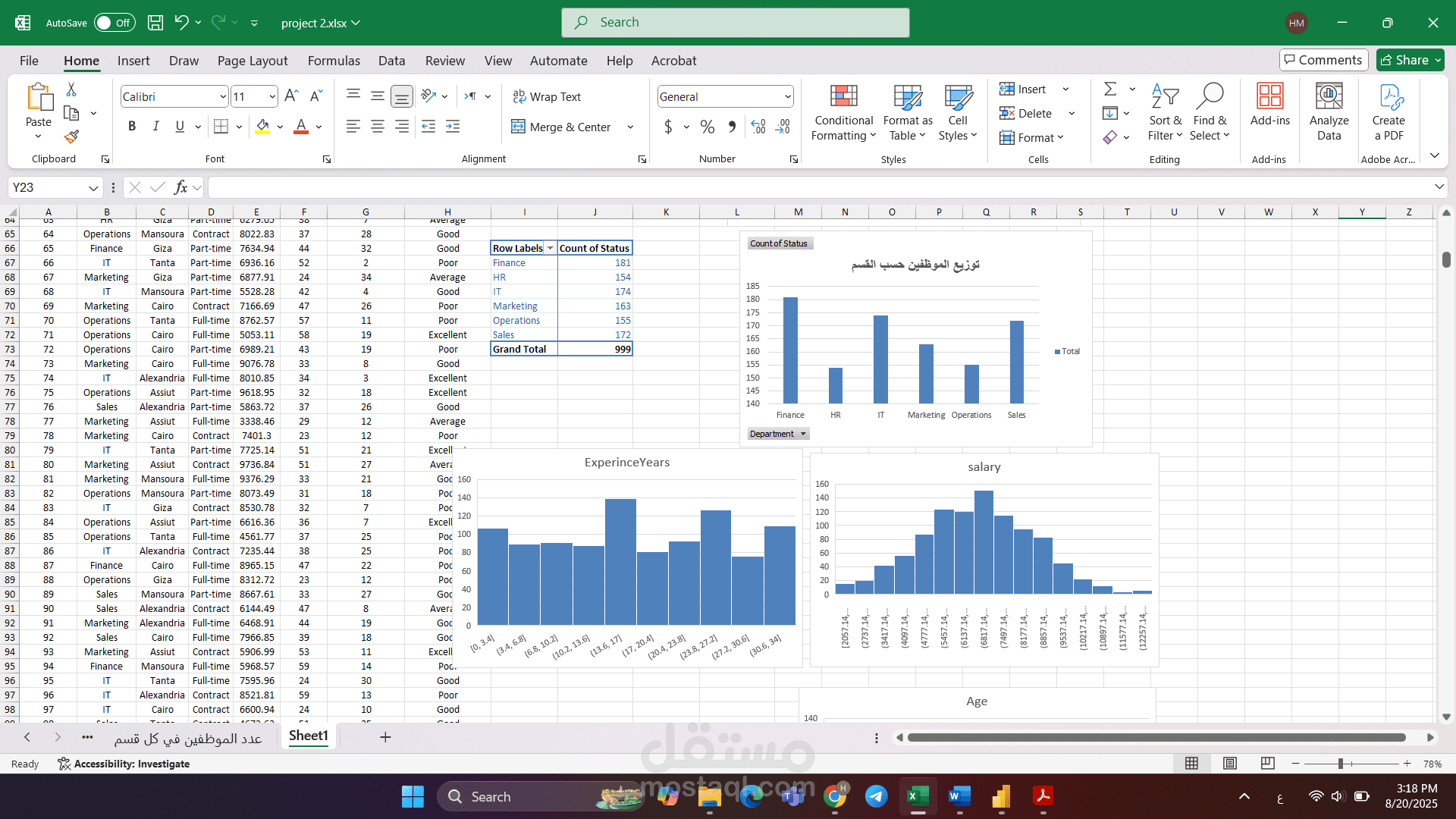
Task: Open the font name Calibri dropdown
Action: coord(223,96)
